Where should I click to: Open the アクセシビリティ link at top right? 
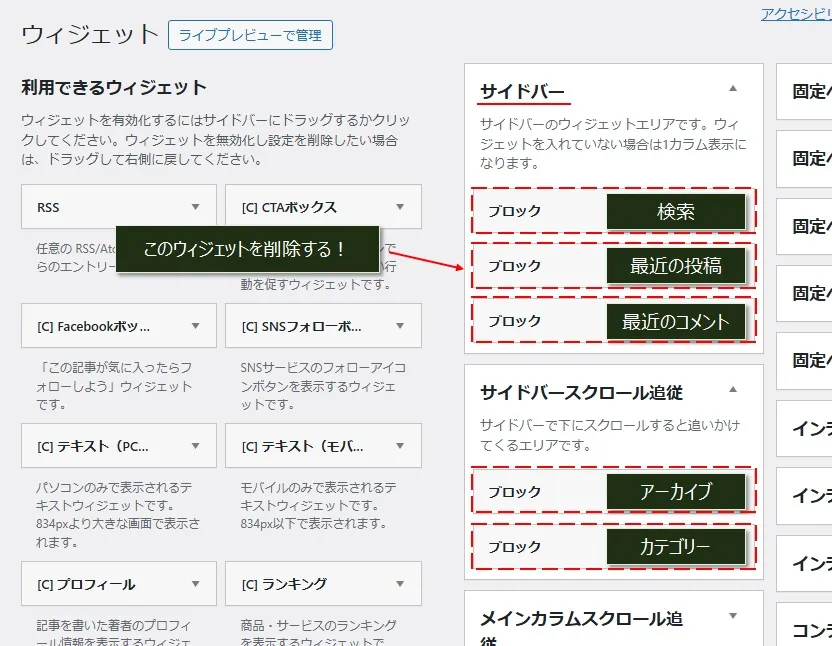[795, 13]
